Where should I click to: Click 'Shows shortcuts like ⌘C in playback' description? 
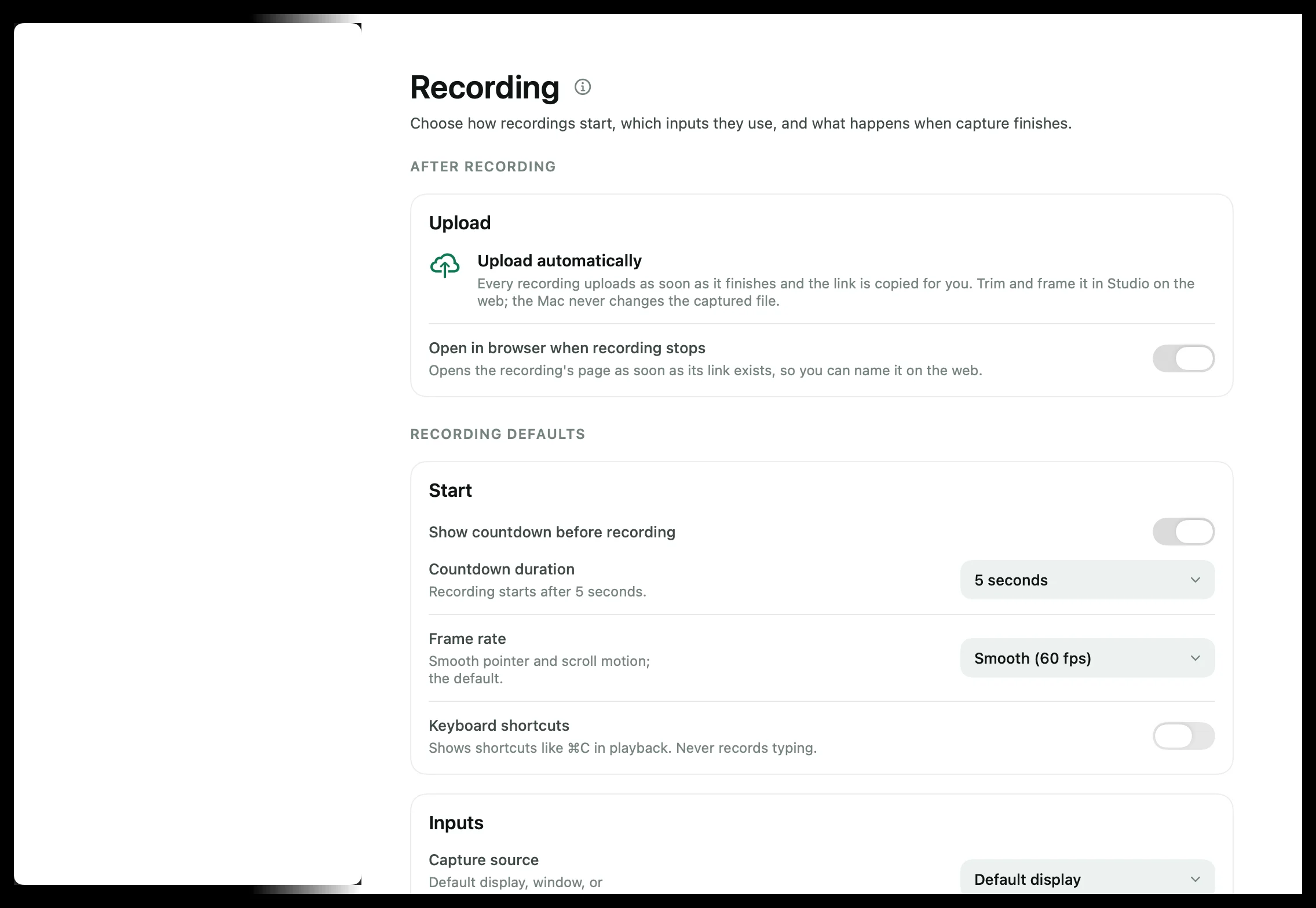click(622, 748)
